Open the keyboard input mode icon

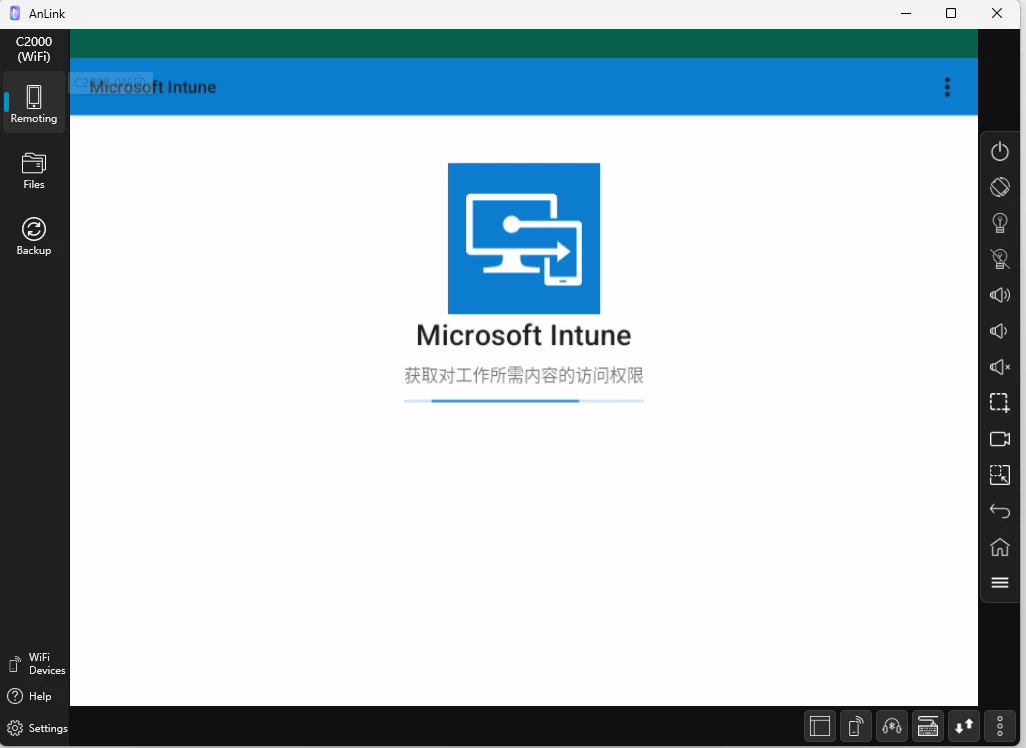928,726
